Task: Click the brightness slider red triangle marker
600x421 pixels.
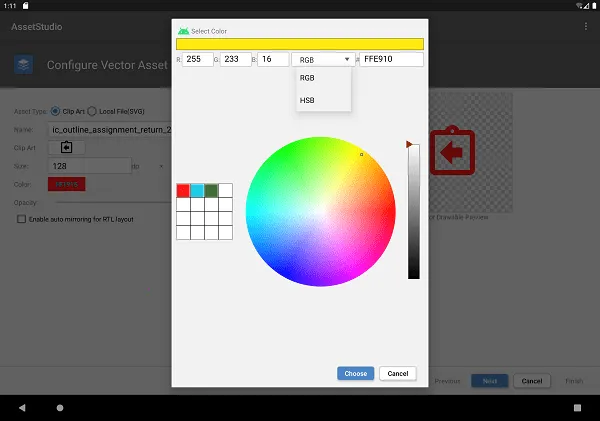Action: click(x=409, y=144)
